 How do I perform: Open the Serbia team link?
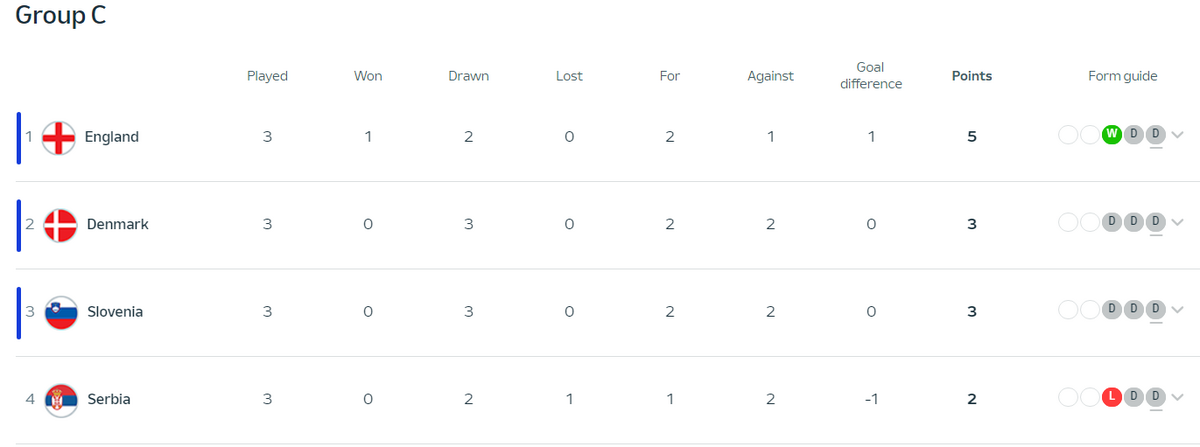coord(109,400)
